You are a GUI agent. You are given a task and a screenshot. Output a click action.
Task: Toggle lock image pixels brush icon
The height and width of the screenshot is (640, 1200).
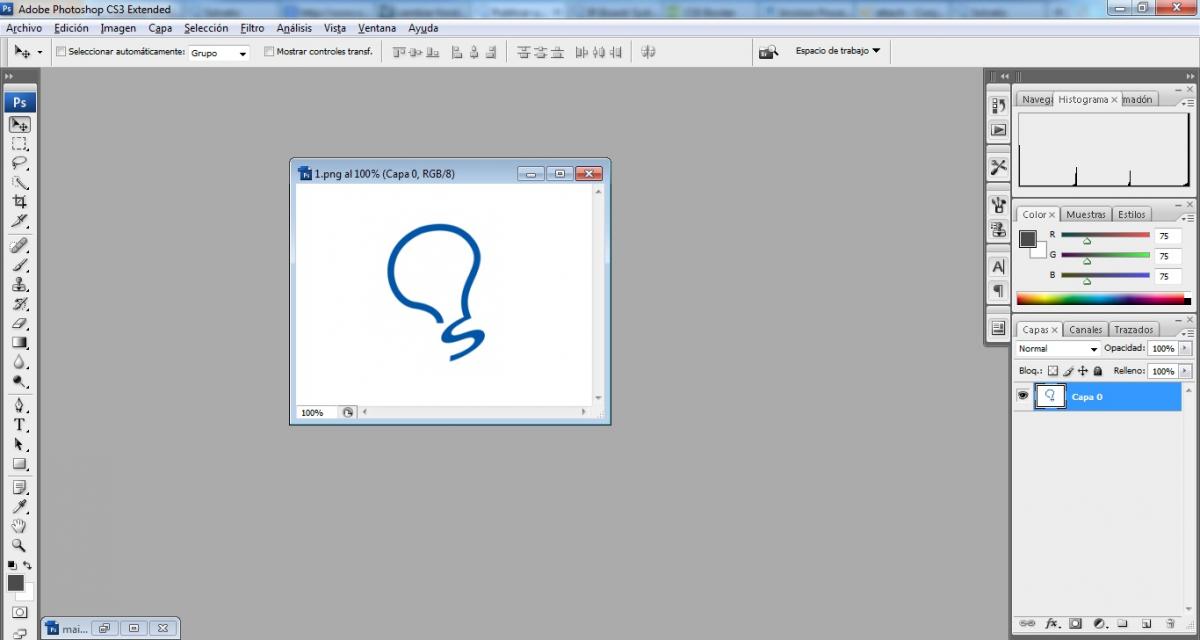click(x=1068, y=371)
